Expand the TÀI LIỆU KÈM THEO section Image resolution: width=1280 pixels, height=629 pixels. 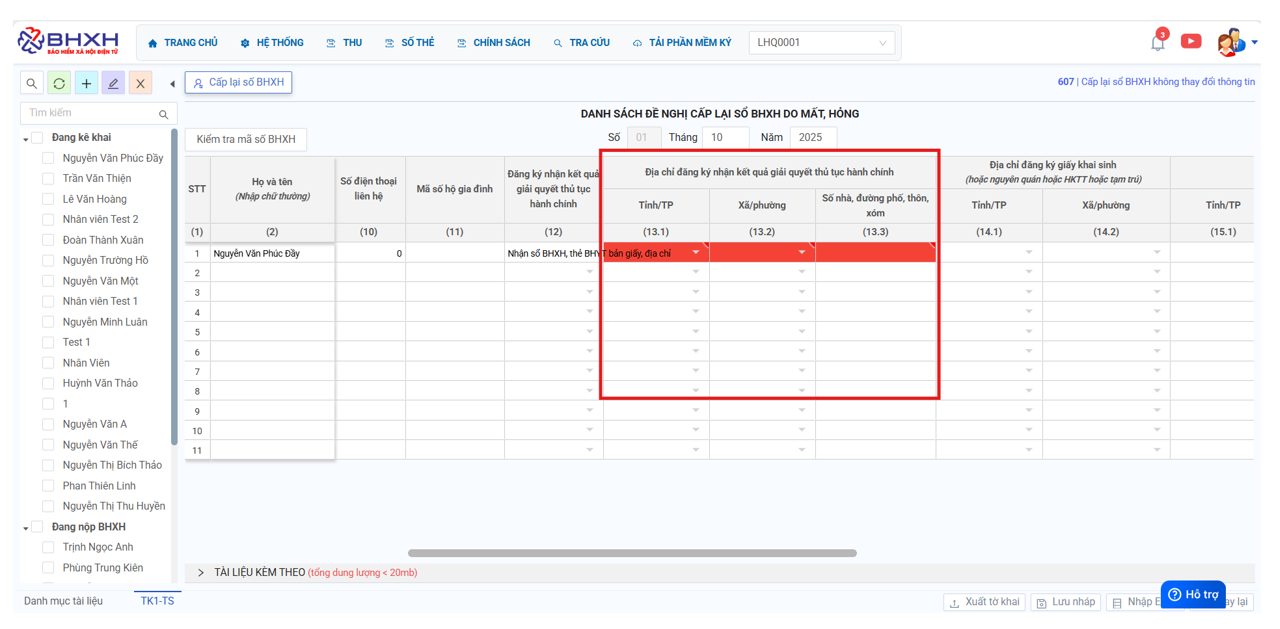201,573
